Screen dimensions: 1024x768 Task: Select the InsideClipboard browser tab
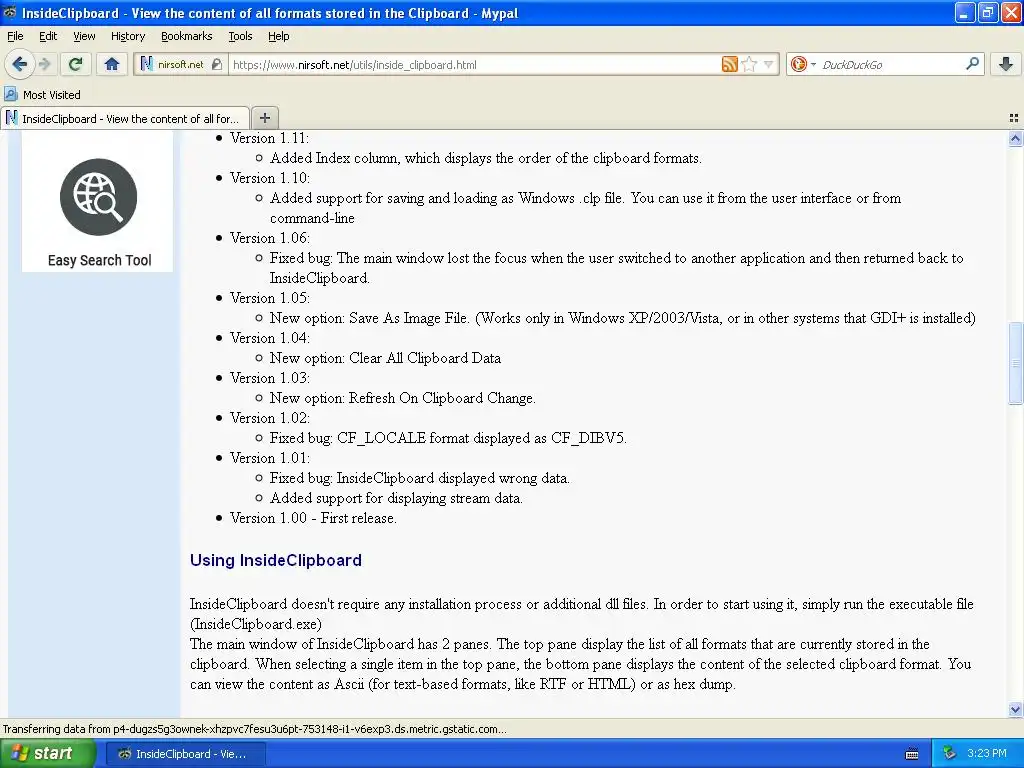tap(125, 118)
